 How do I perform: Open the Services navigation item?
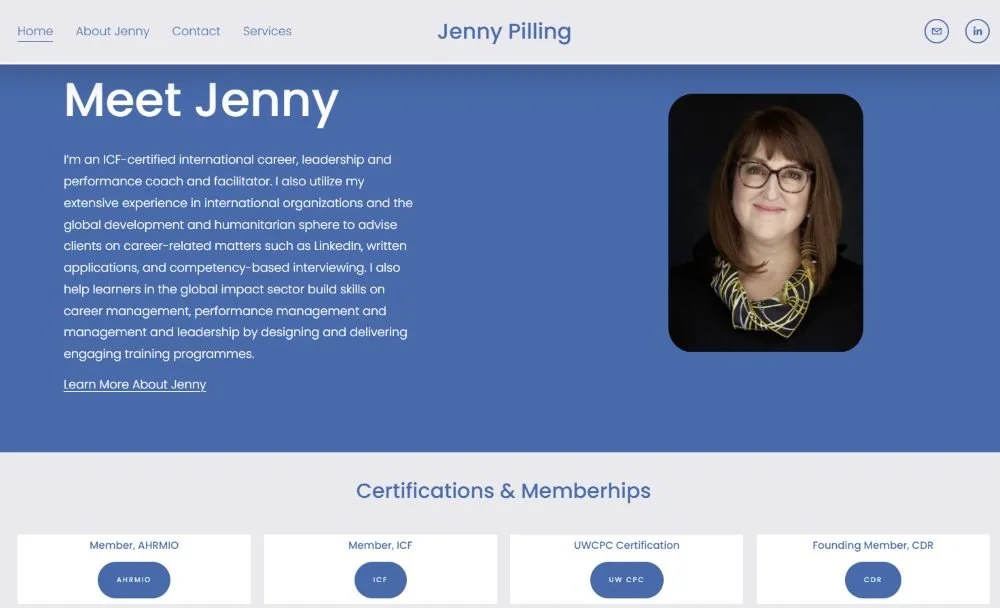[267, 31]
